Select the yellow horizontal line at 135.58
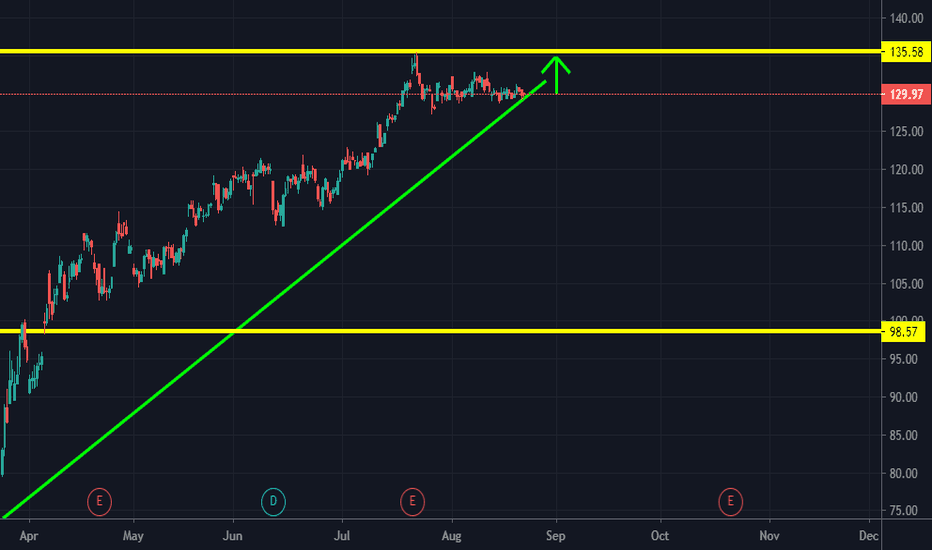 [440, 52]
